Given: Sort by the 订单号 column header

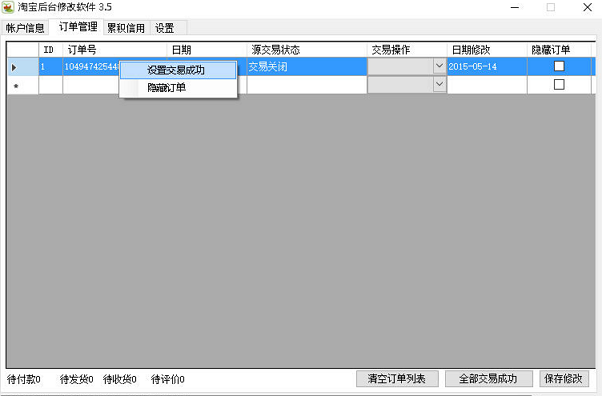Looking at the screenshot, I should point(114,50).
